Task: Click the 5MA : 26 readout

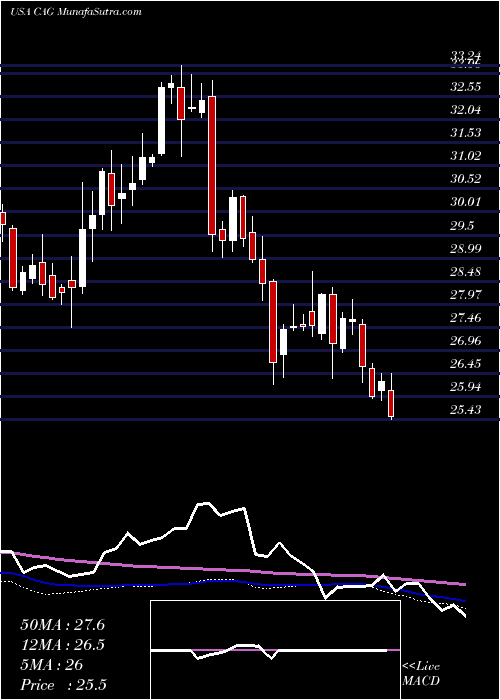Action: coord(52,665)
